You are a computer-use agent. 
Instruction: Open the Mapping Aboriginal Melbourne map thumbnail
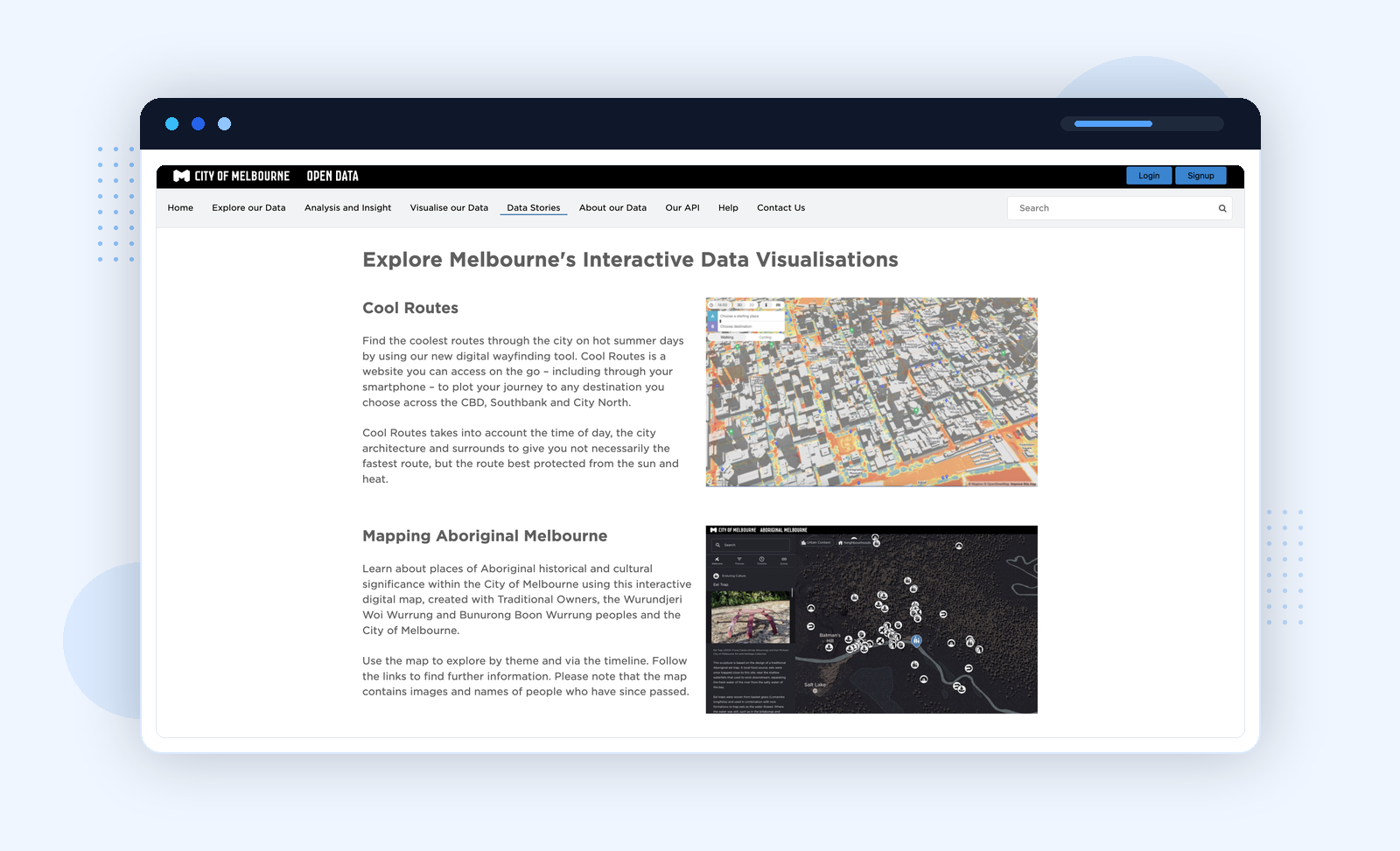click(871, 619)
